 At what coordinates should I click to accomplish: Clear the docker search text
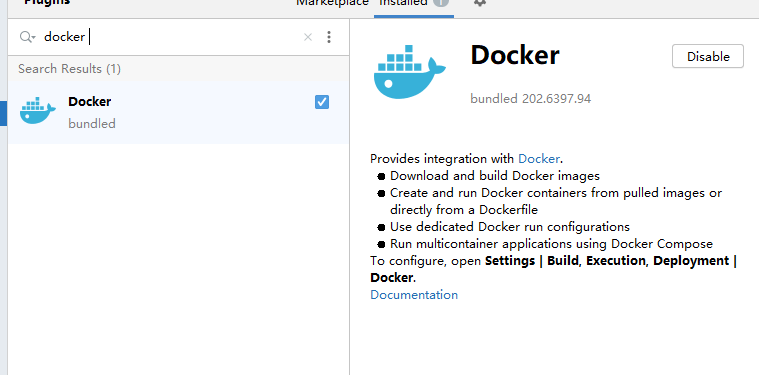308,37
